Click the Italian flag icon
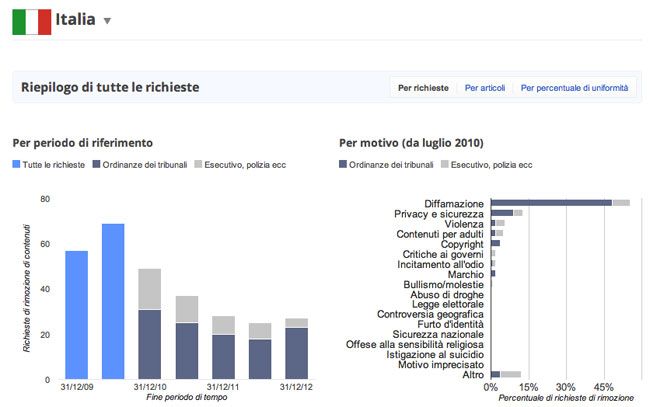Viewport: 650px width, 407px height. pyautogui.click(x=31, y=21)
